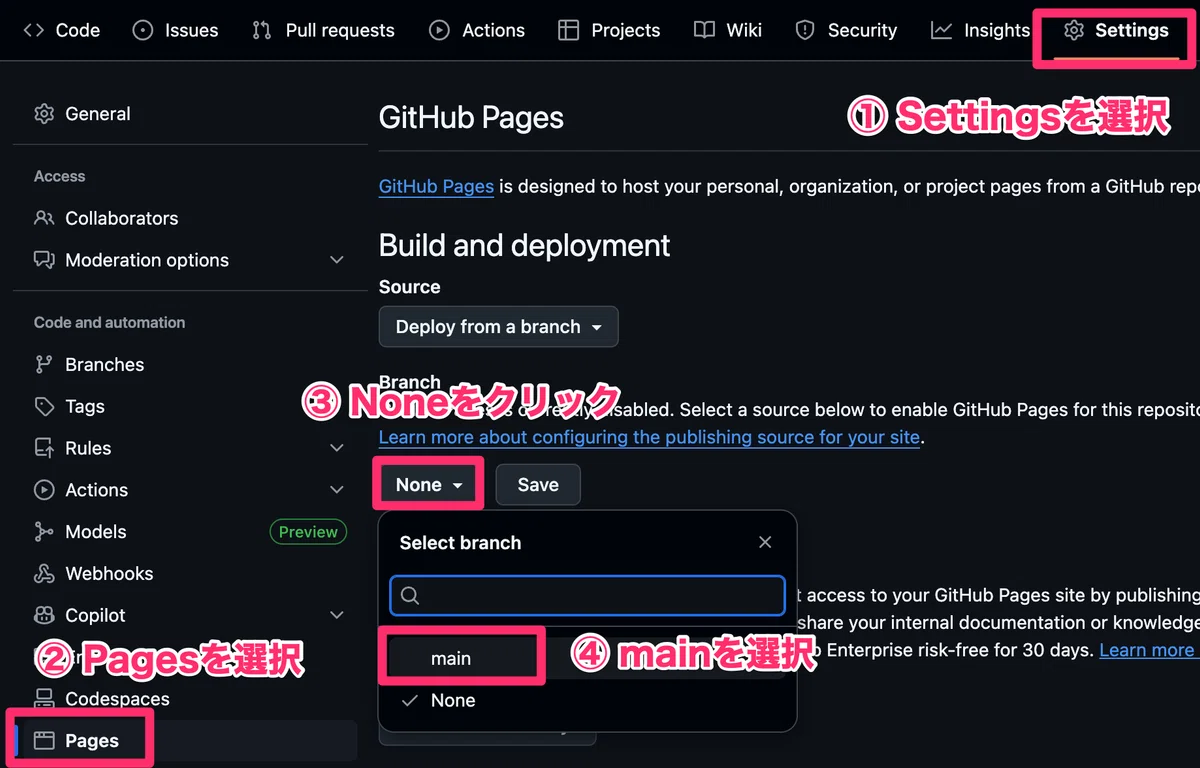Focus the Select branch search field
The height and width of the screenshot is (768, 1200).
(x=587, y=595)
